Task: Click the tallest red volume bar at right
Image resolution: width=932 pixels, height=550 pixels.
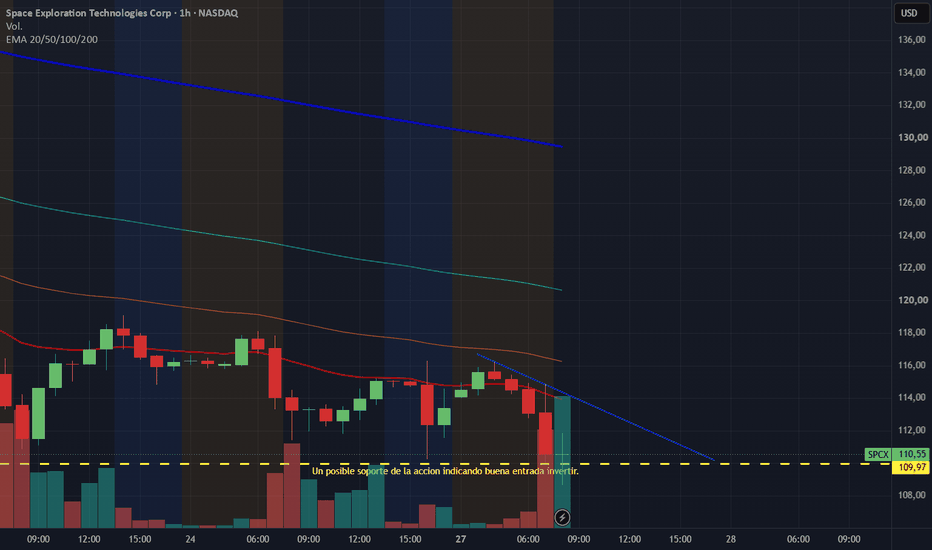Action: coord(545,479)
